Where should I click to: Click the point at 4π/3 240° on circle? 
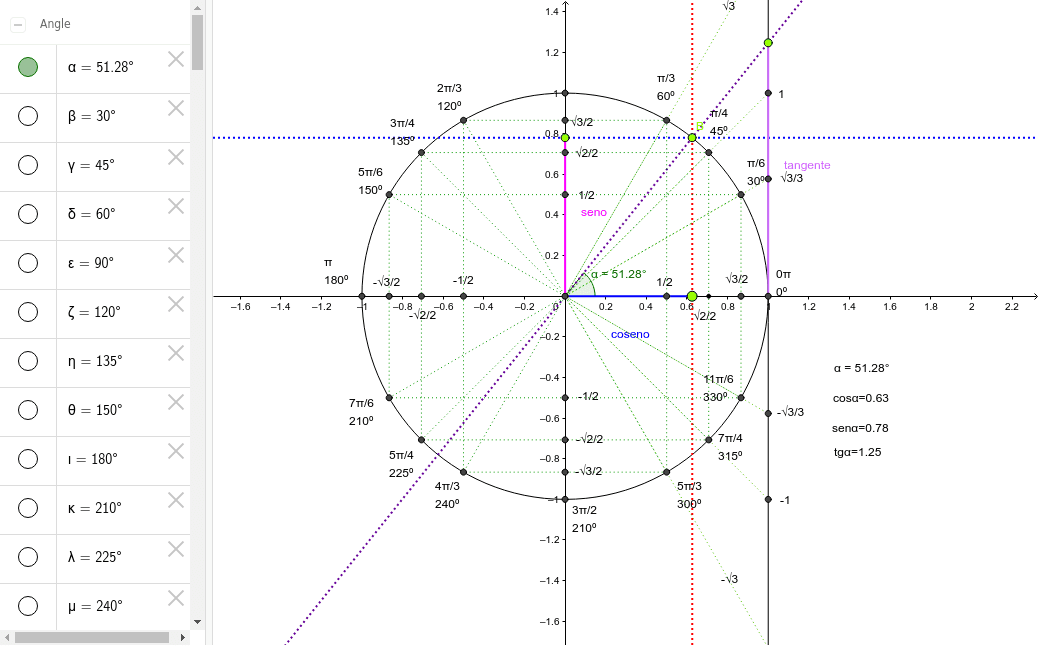pyautogui.click(x=464, y=472)
